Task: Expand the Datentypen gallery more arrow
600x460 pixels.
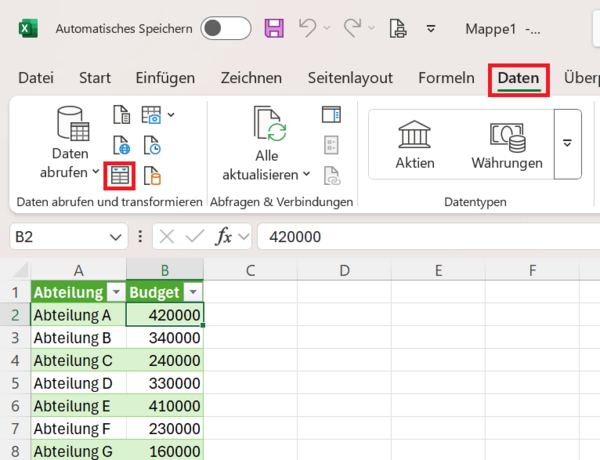Action: click(x=567, y=144)
